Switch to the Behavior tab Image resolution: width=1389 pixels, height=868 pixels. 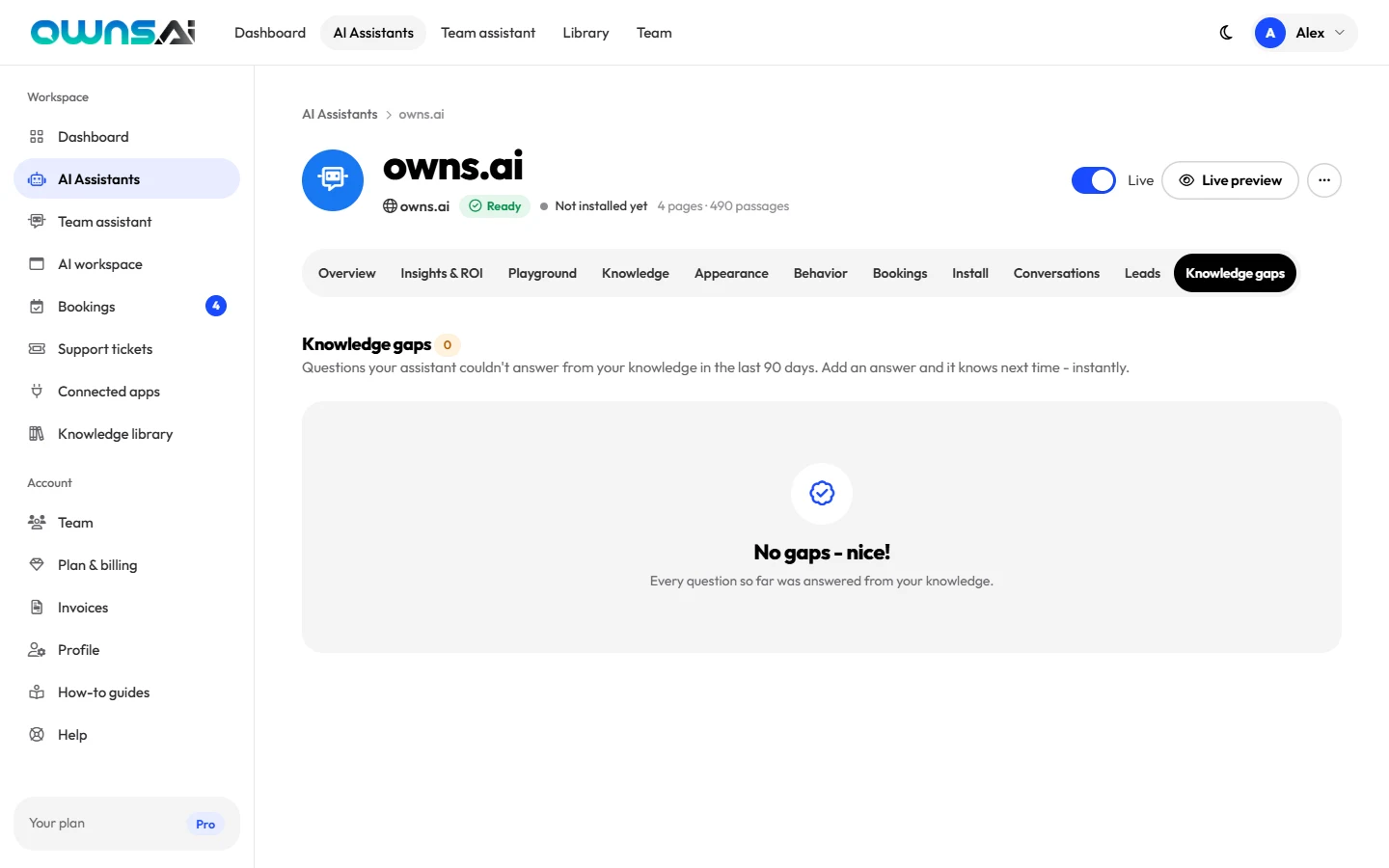click(821, 274)
